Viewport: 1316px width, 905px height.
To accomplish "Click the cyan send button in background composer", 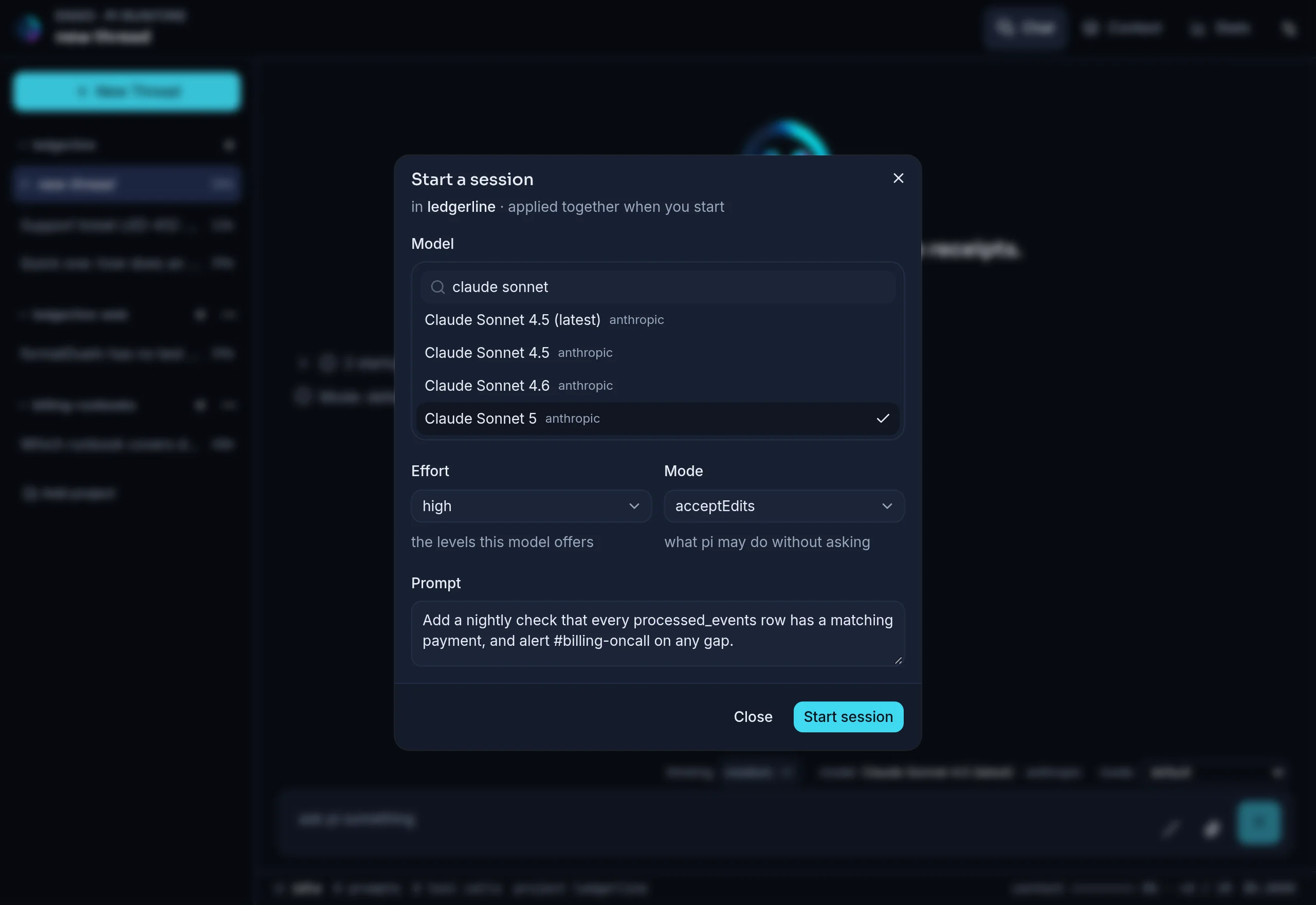I will tap(1258, 822).
